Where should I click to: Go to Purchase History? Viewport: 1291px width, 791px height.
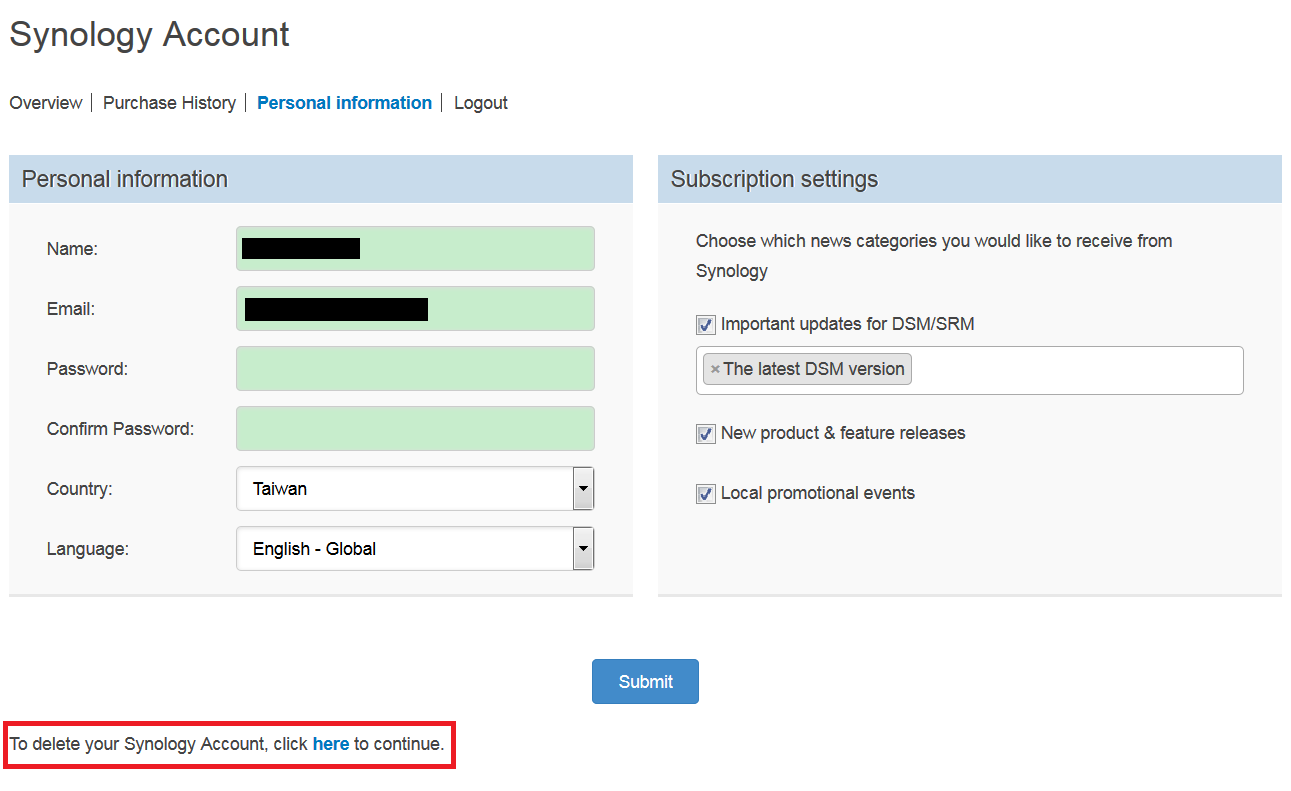pyautogui.click(x=169, y=103)
